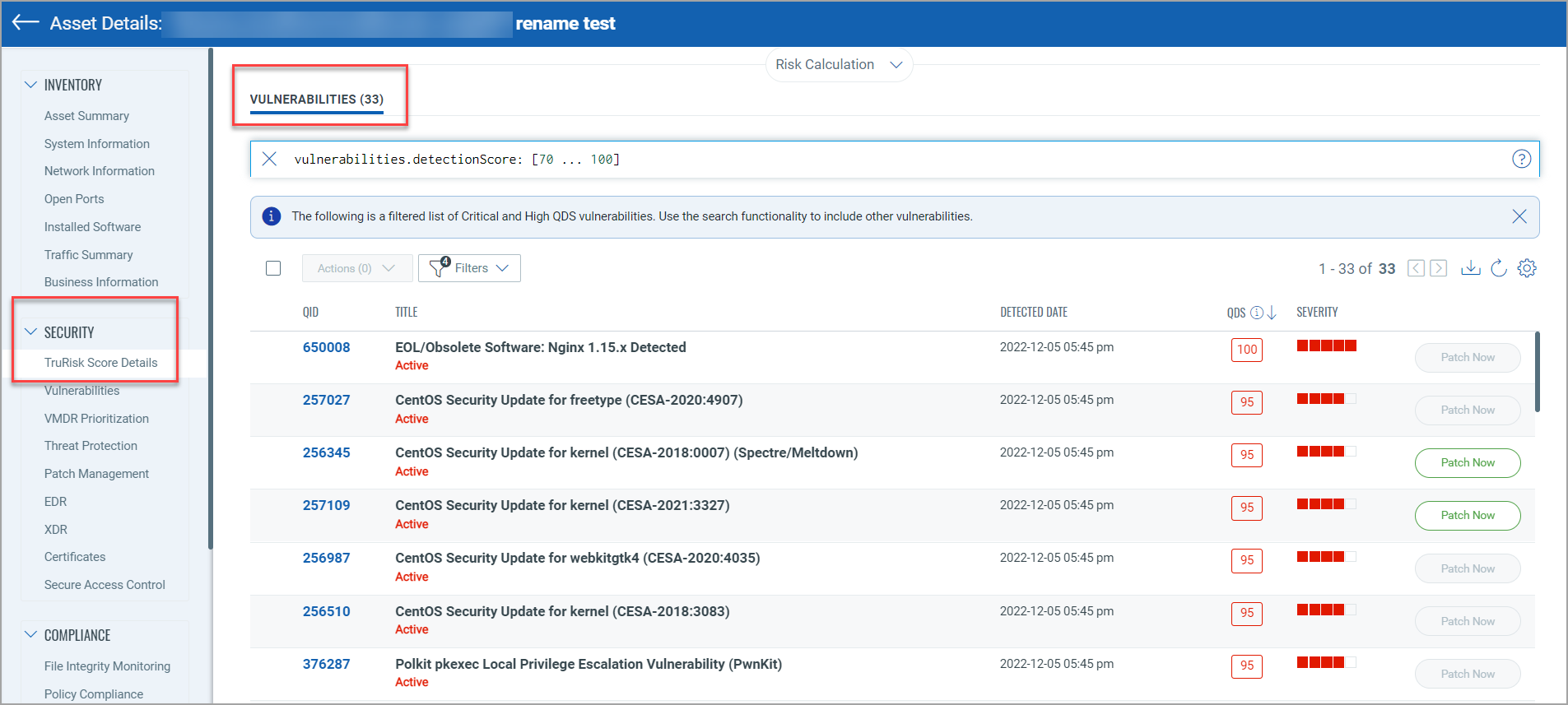
Task: Clear the search query with X icon
Action: coord(269,159)
